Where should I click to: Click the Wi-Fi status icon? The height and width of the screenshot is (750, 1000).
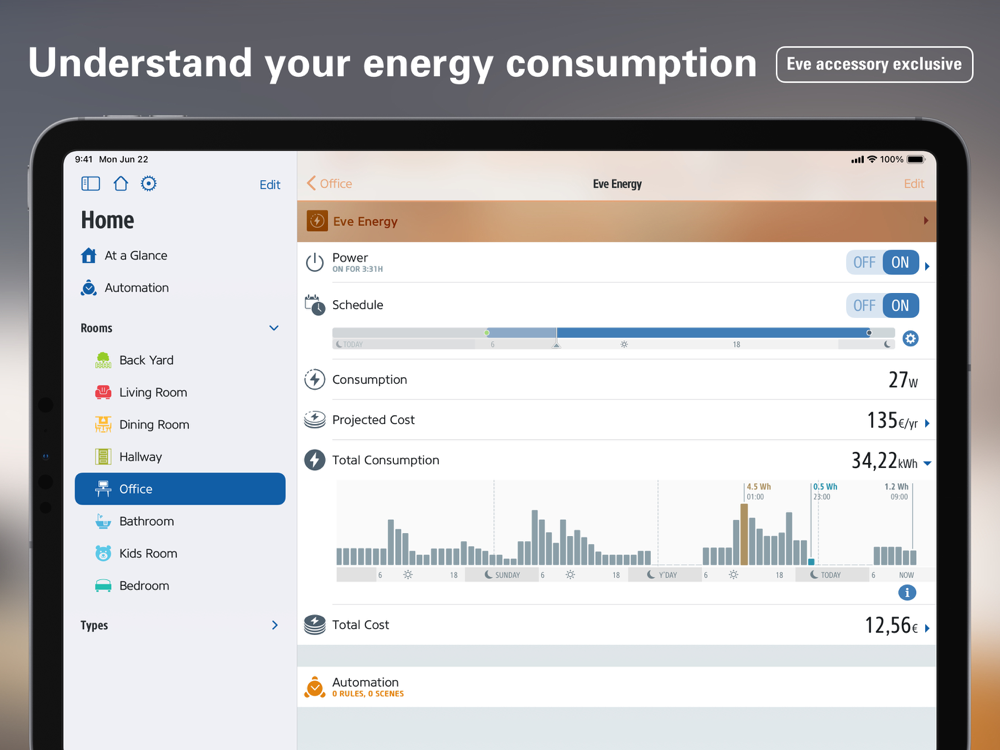[872, 159]
